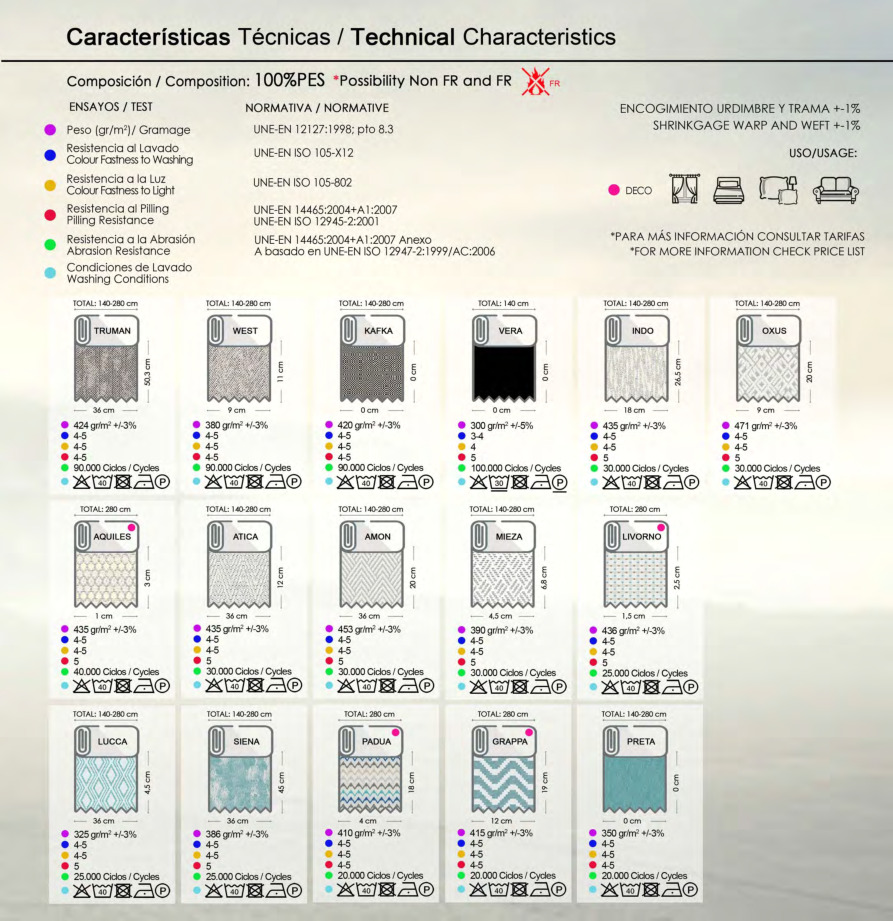
Task: Click Livorno's do-not-tumble-dry icon
Action: pos(650,687)
